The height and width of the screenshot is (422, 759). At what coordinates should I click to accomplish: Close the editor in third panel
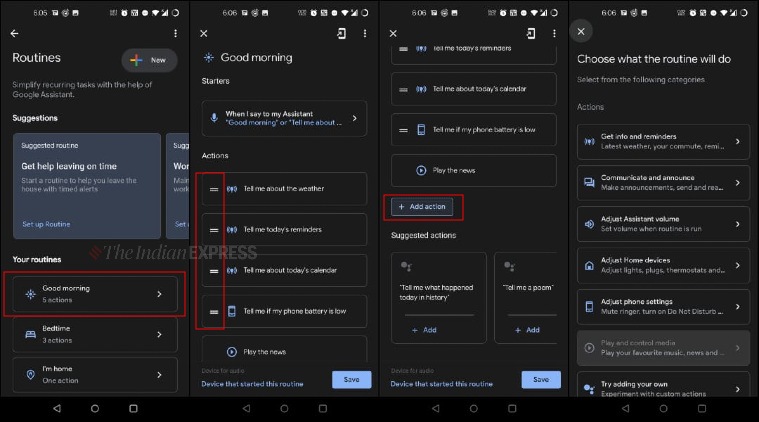[393, 33]
